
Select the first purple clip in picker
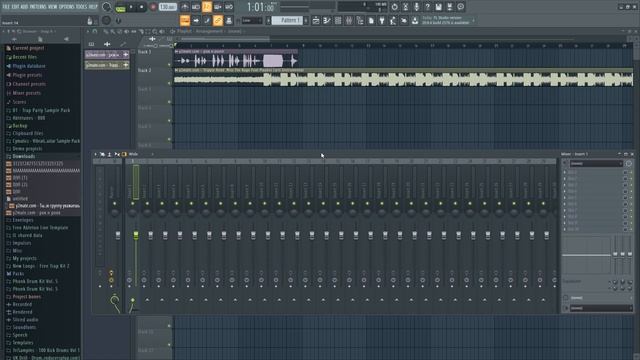(107, 55)
